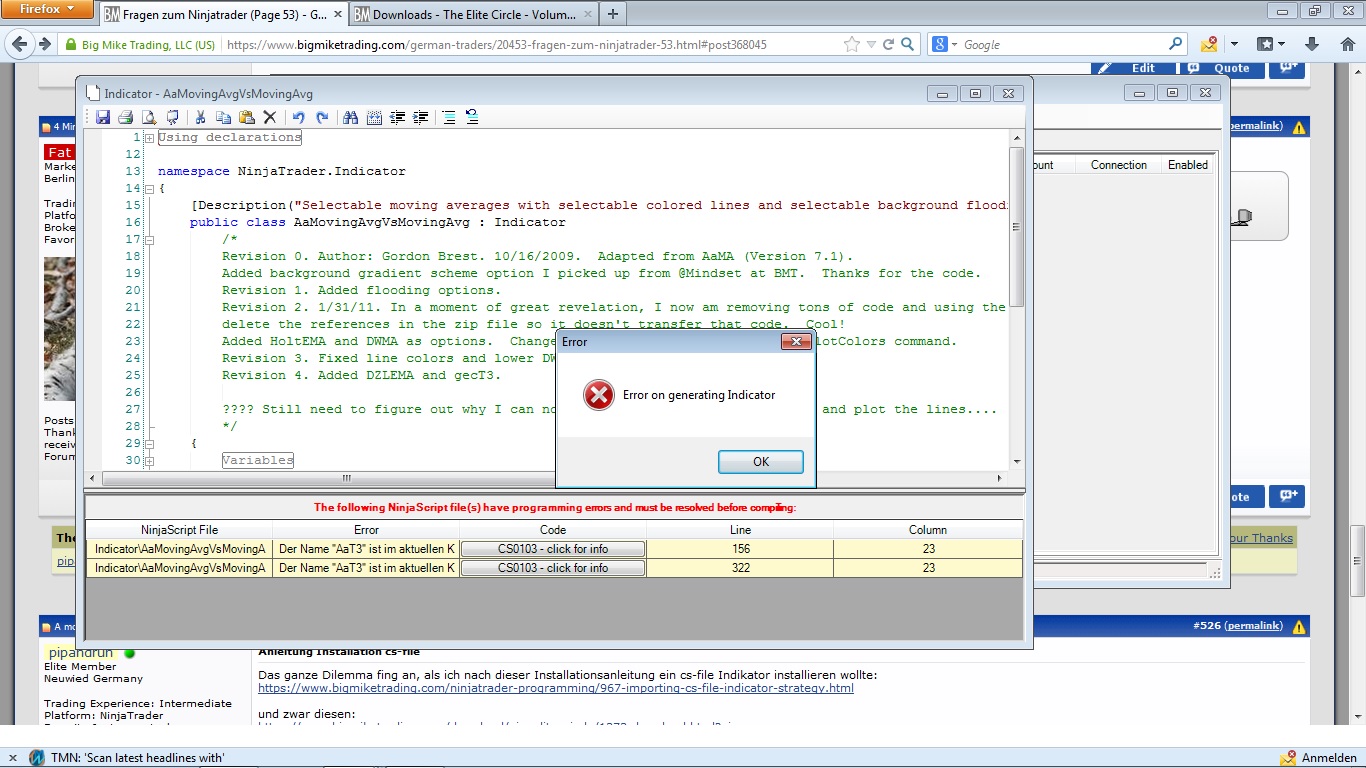Click CS0103 info button for line 156
Screen dimensions: 1366x768
(x=553, y=549)
